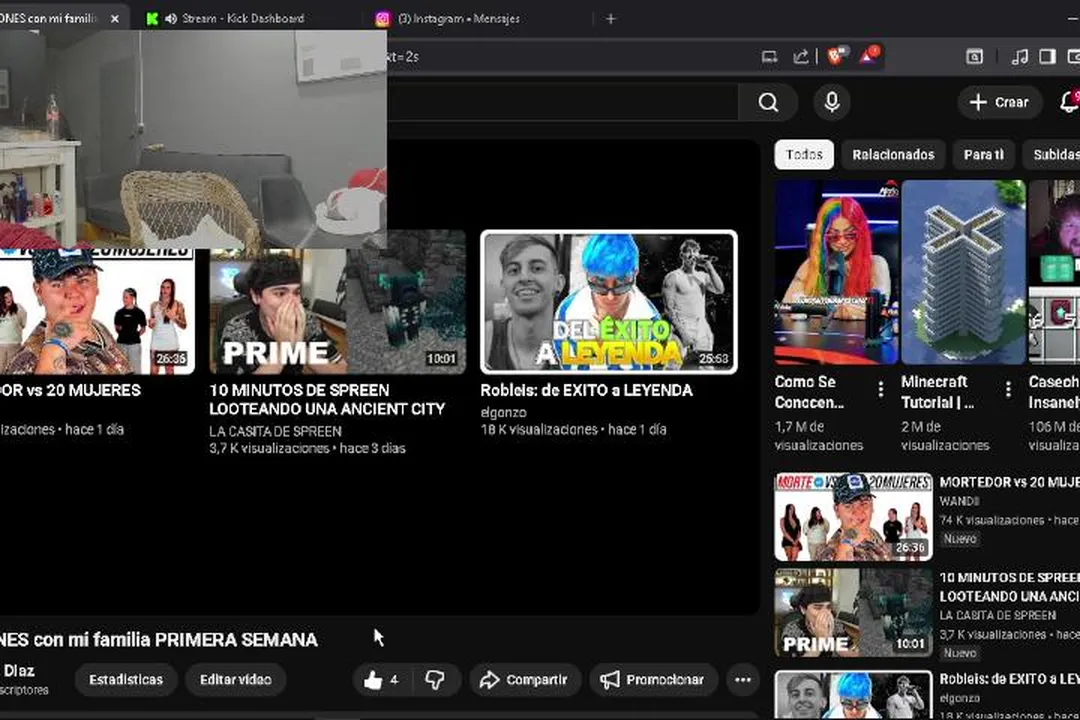This screenshot has height=720, width=1080.
Task: Click the Promocionar button
Action: pos(653,680)
